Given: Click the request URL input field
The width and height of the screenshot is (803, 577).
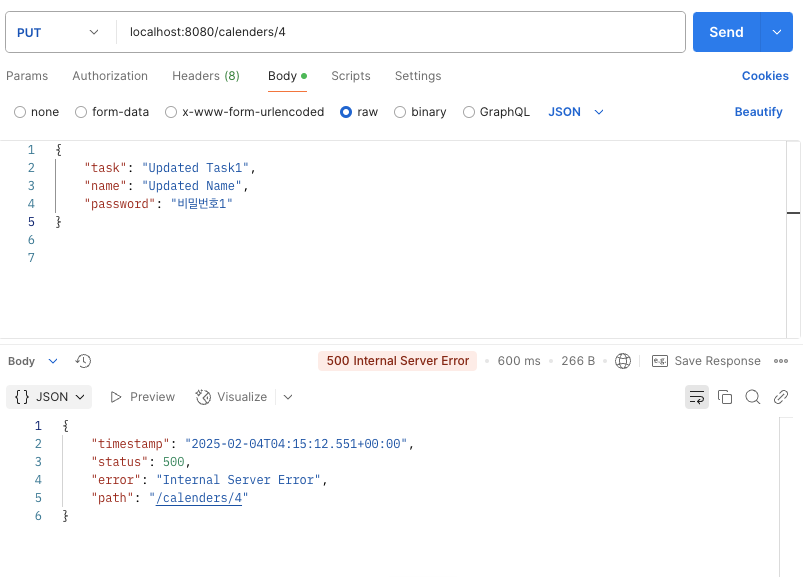Looking at the screenshot, I should point(401,32).
